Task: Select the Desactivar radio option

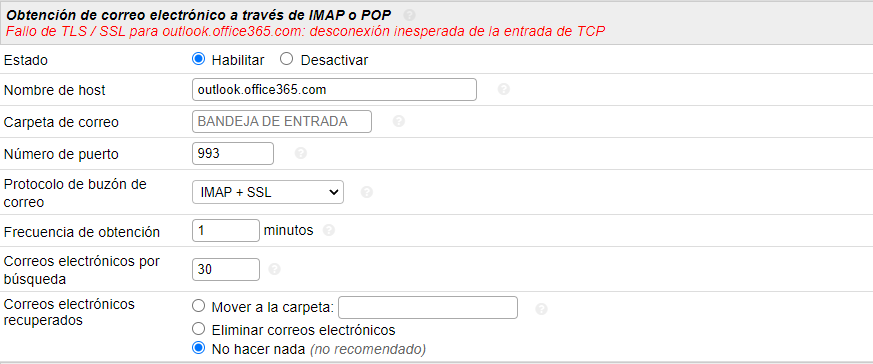Action: [x=286, y=59]
